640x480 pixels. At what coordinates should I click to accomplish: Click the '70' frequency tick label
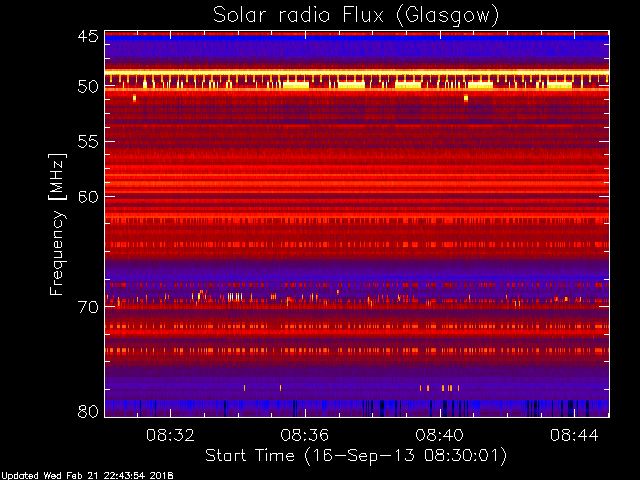tap(88, 307)
